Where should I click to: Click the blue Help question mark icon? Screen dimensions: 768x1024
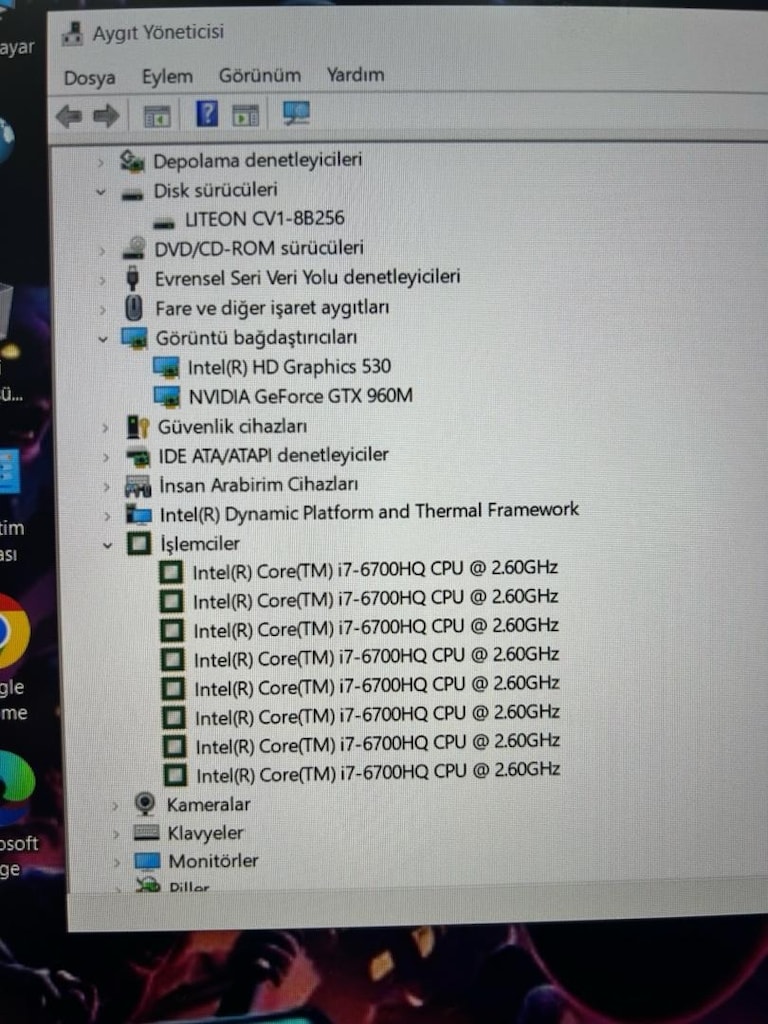206,114
